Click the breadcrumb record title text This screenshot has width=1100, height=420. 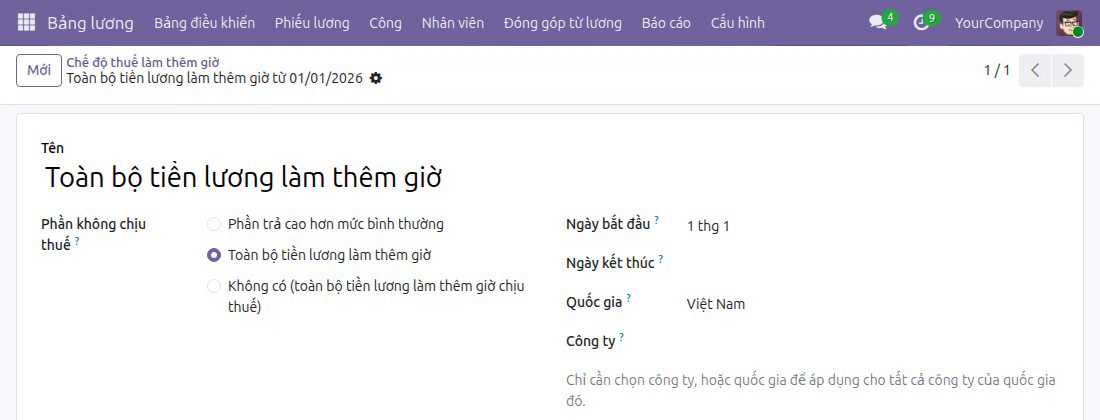[x=215, y=79]
